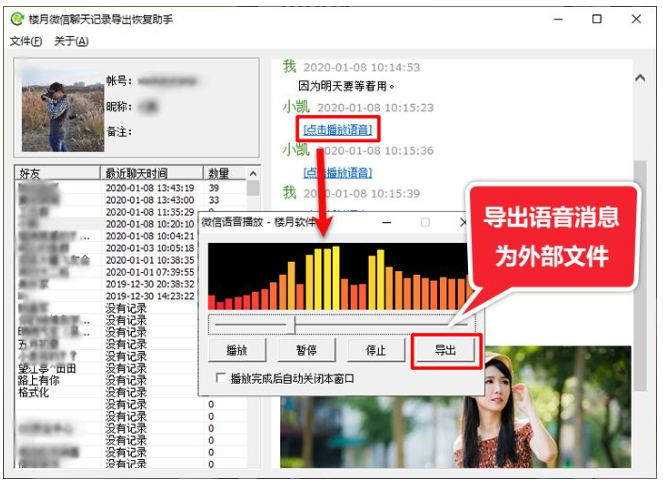Click the 暂停 button in voice player
663x486 pixels.
[306, 350]
